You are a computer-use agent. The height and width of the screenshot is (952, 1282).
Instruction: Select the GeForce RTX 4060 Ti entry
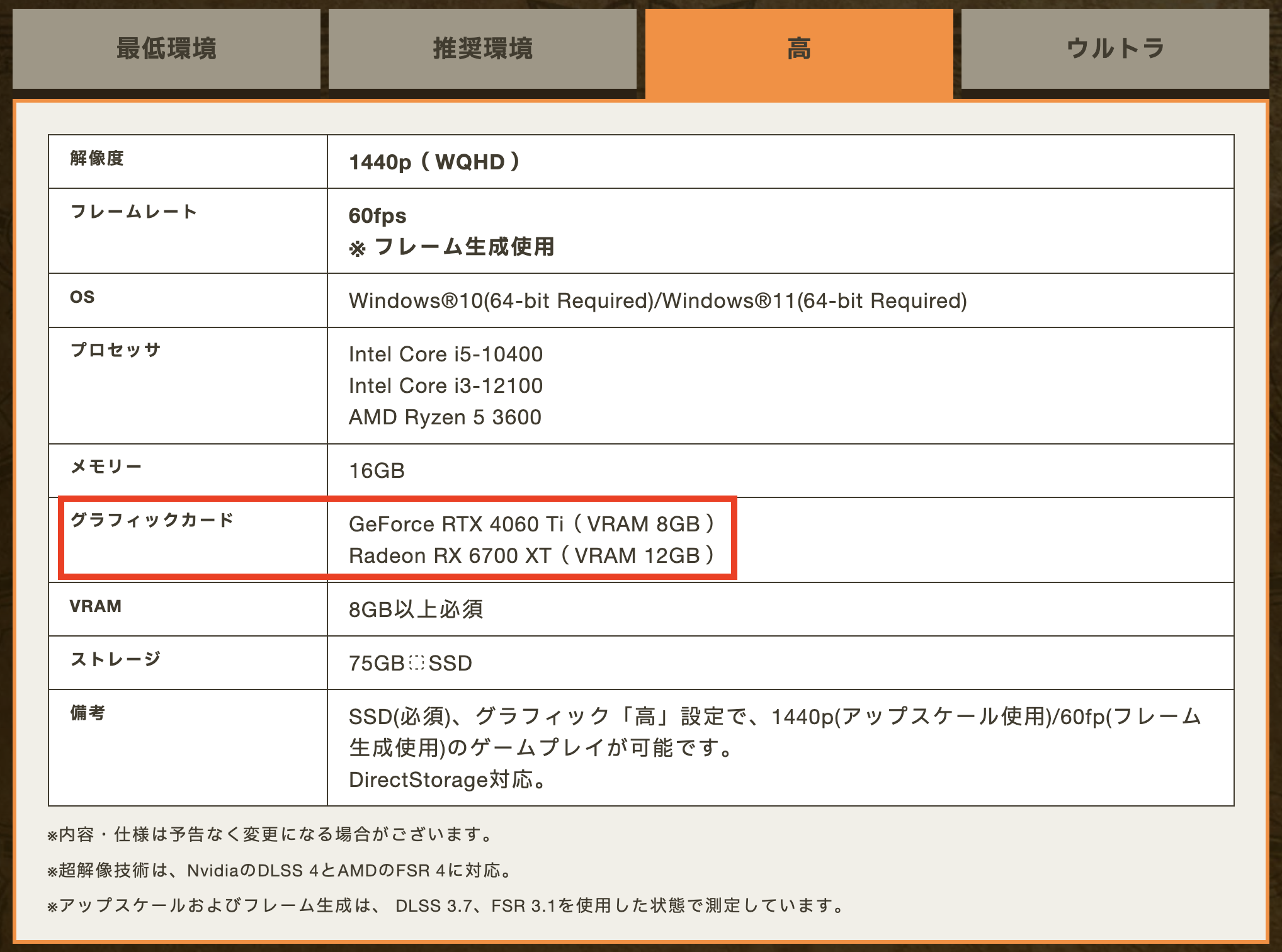tap(532, 523)
